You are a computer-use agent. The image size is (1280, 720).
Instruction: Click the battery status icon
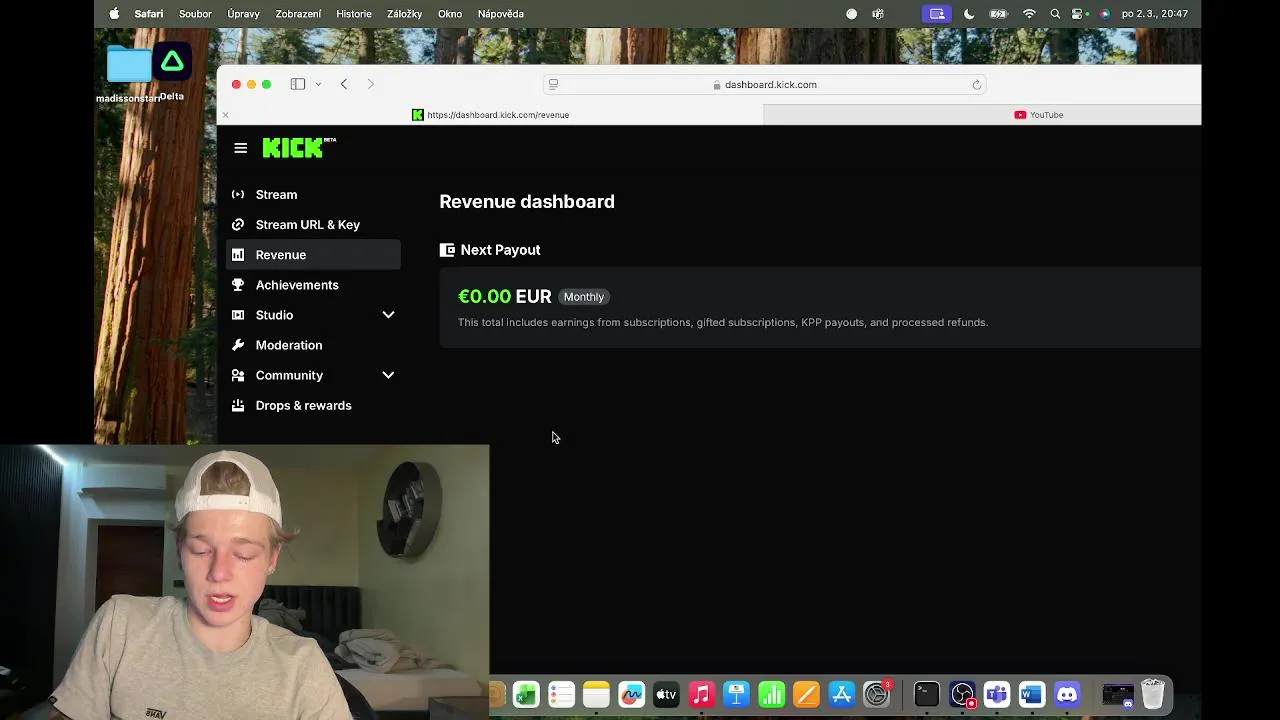coord(998,14)
